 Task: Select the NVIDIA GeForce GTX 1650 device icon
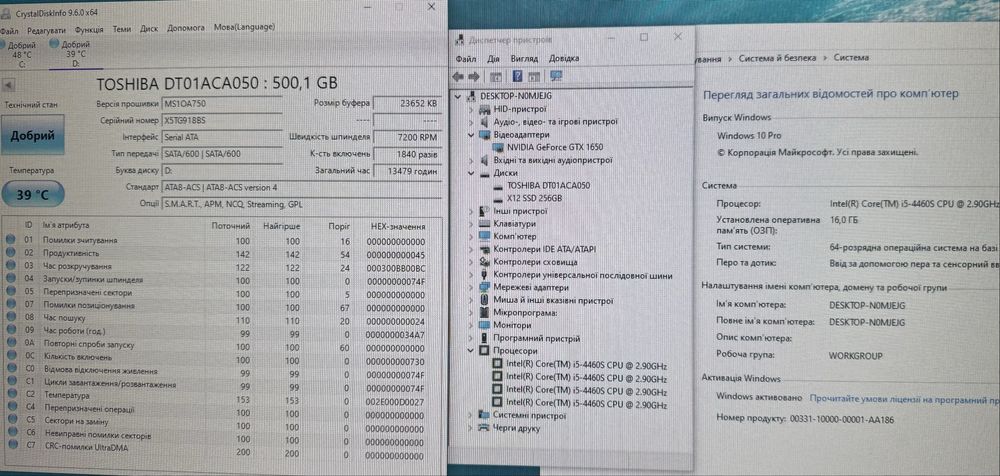499,147
